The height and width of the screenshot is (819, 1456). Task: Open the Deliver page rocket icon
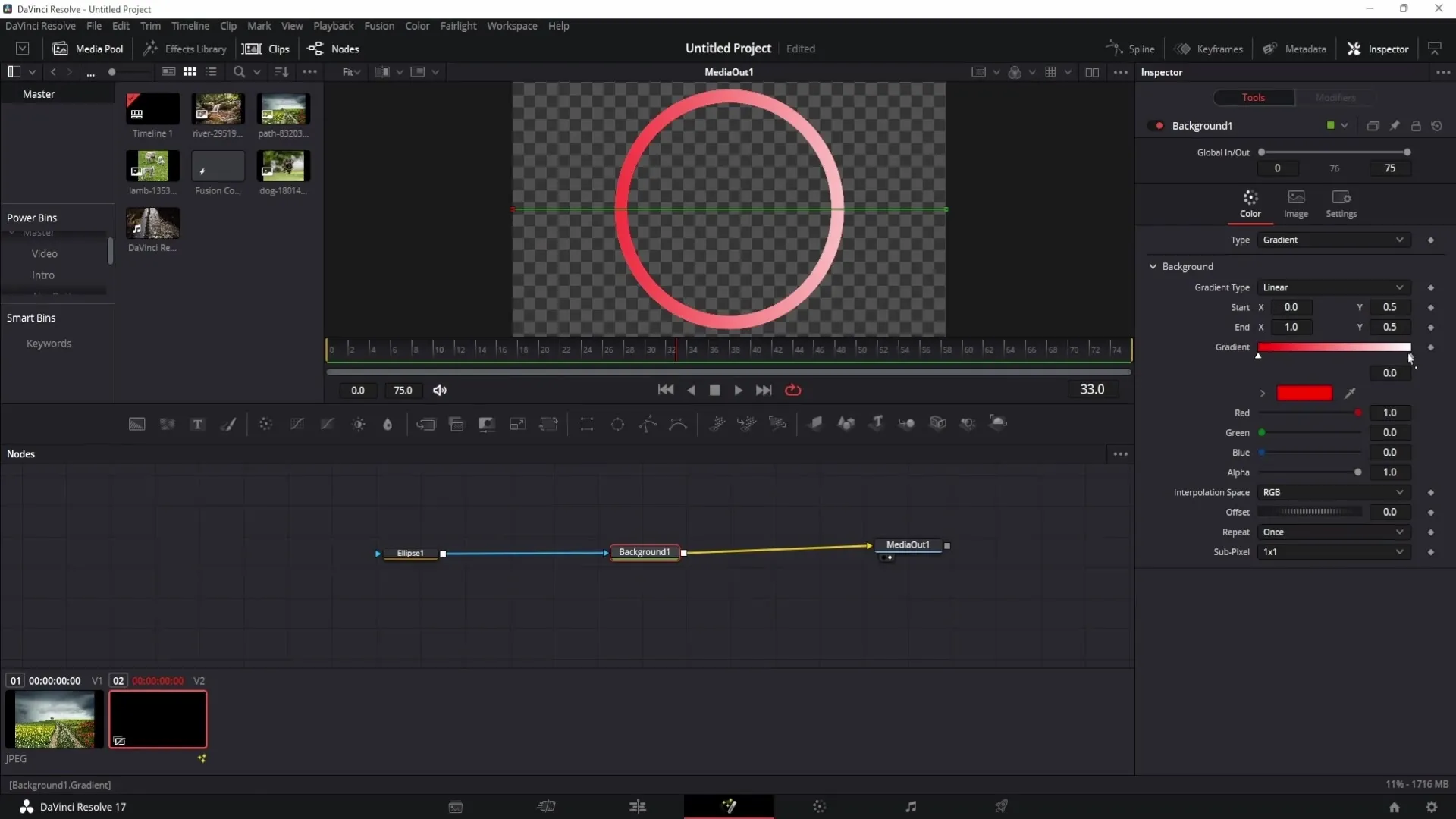click(x=1002, y=806)
